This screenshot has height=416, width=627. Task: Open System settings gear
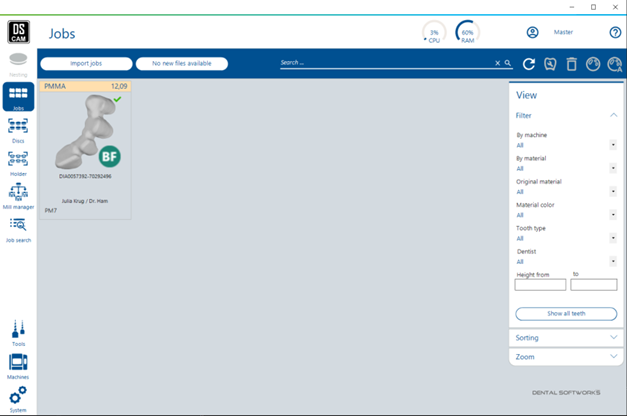[18, 398]
